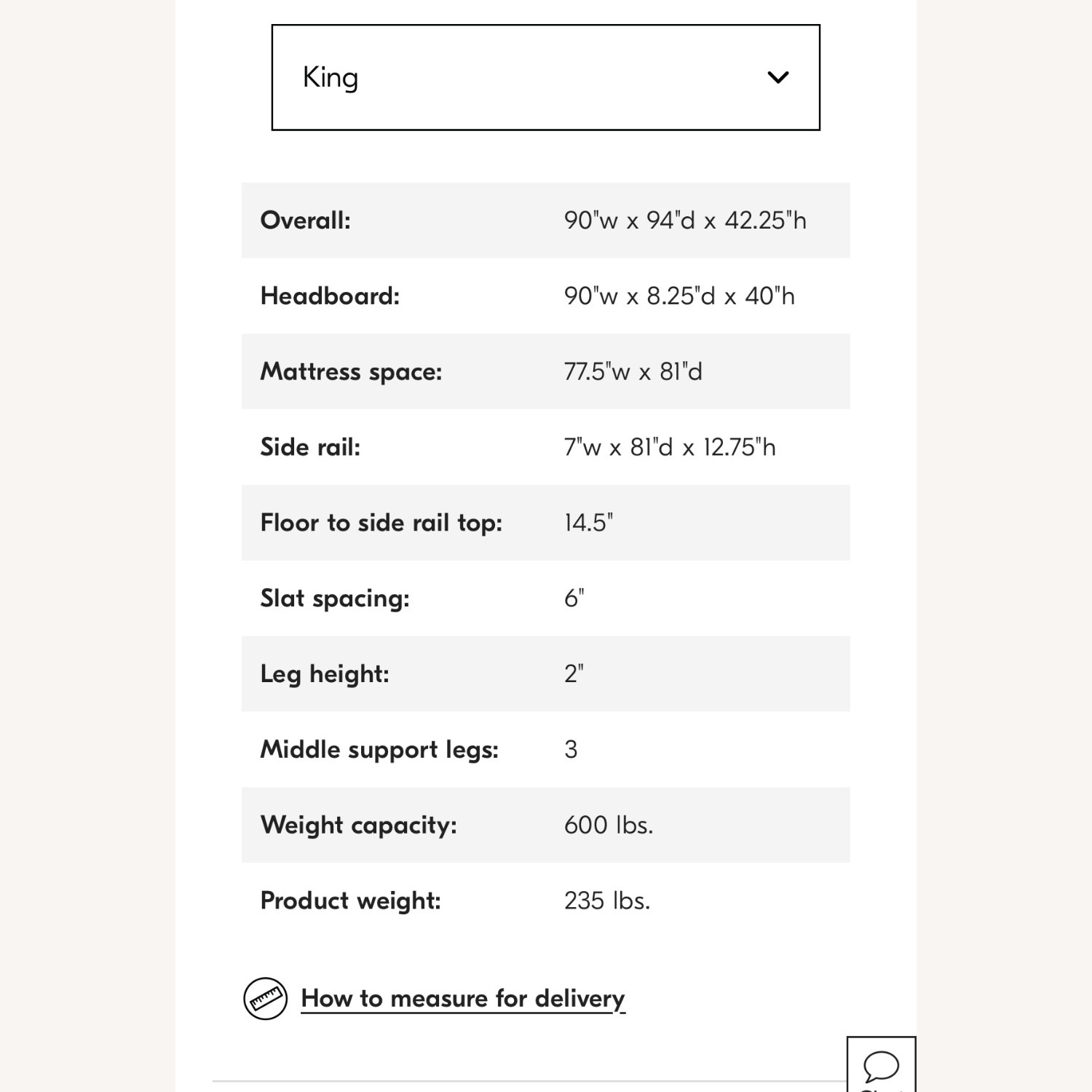Select the Headboard 90"w x 8.25"d x 40"h value
The image size is (1092, 1092).
(679, 296)
